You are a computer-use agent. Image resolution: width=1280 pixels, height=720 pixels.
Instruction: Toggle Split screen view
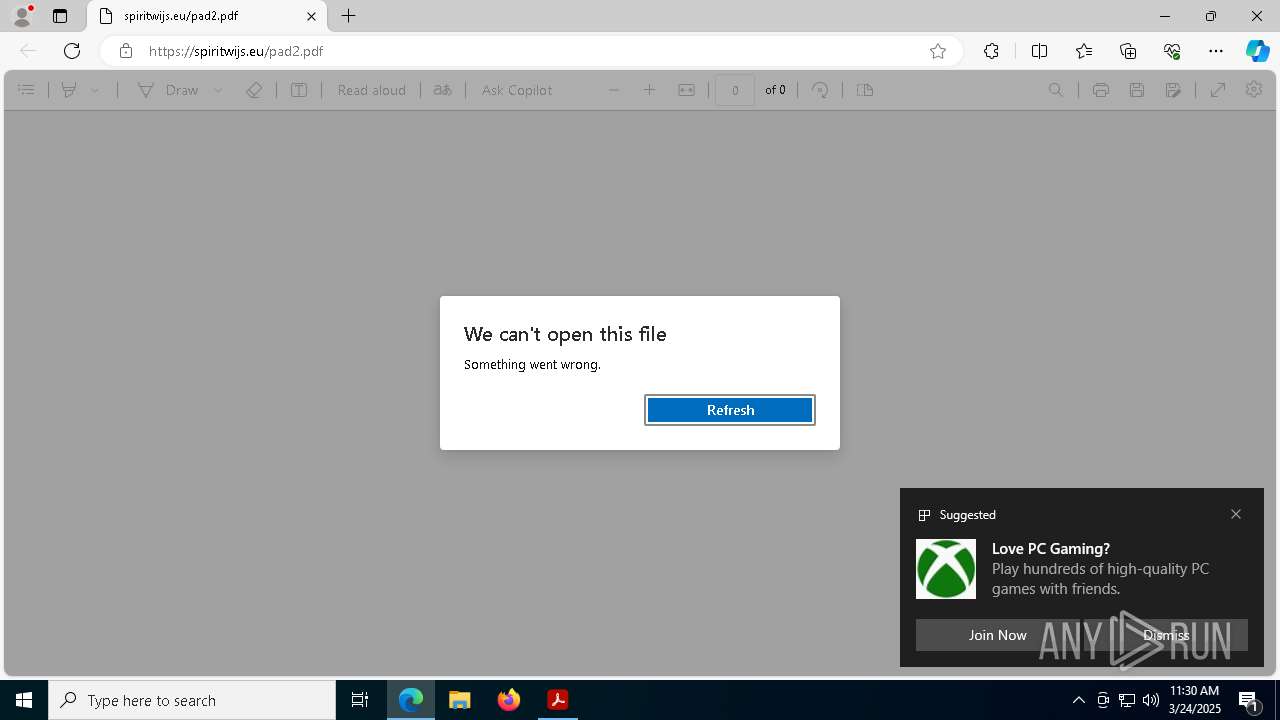(1039, 51)
